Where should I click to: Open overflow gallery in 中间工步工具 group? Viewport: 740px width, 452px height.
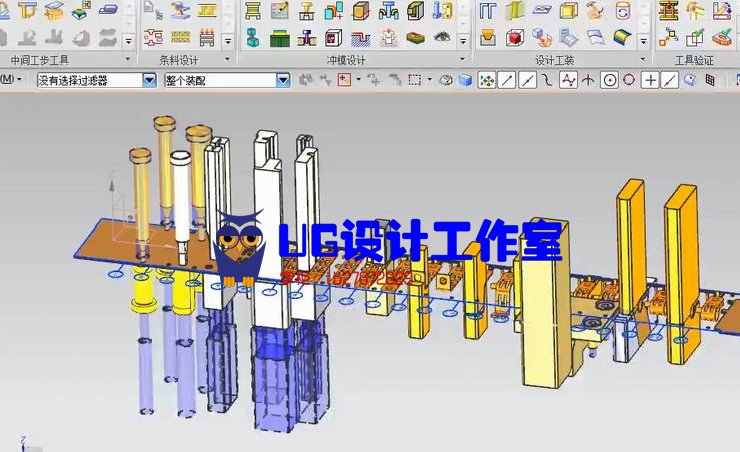[128, 41]
